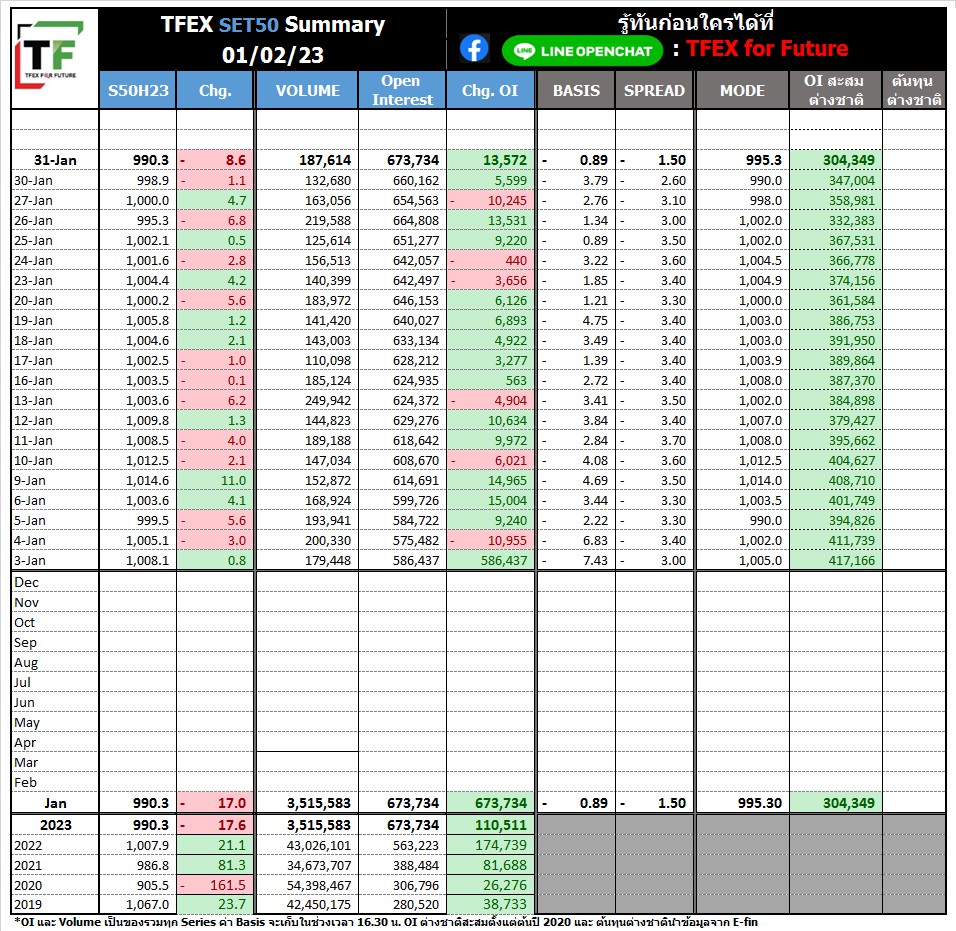Click the 31-Jan row date label

(55, 160)
